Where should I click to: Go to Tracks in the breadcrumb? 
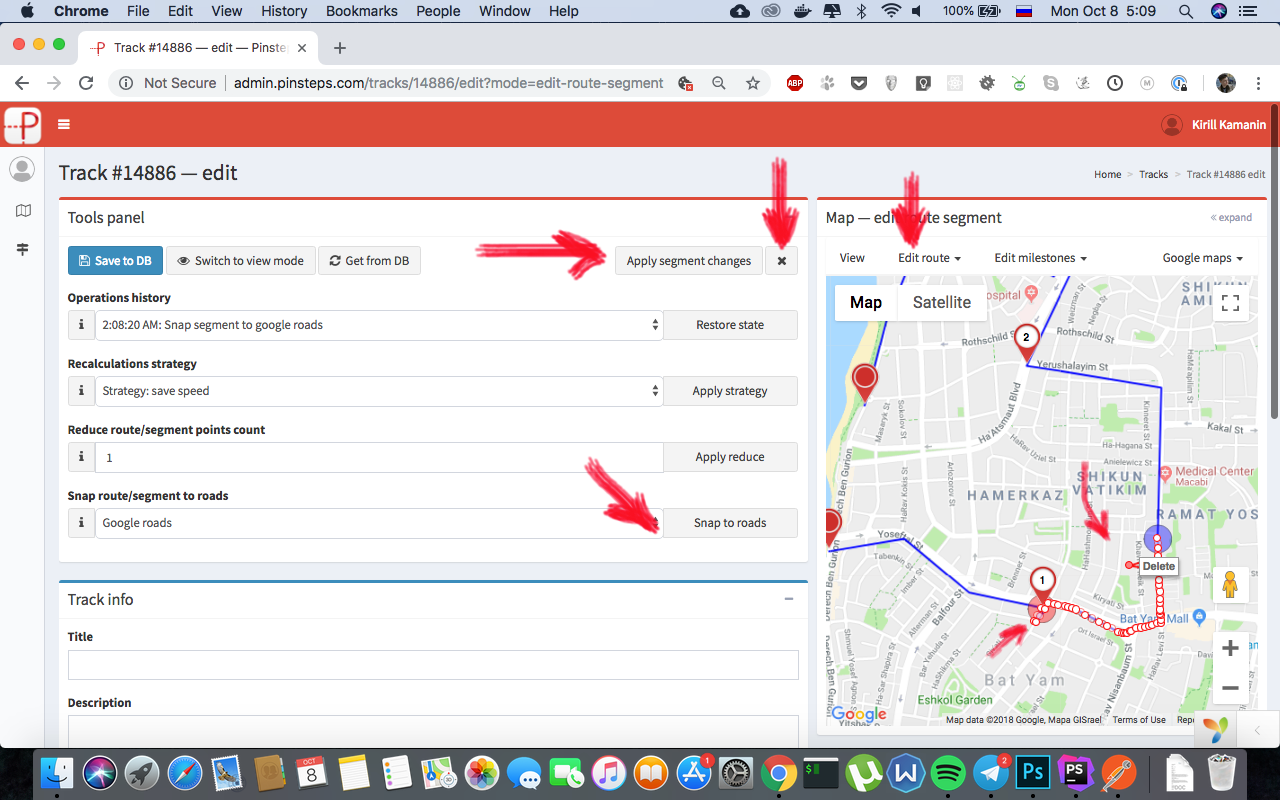click(1153, 174)
